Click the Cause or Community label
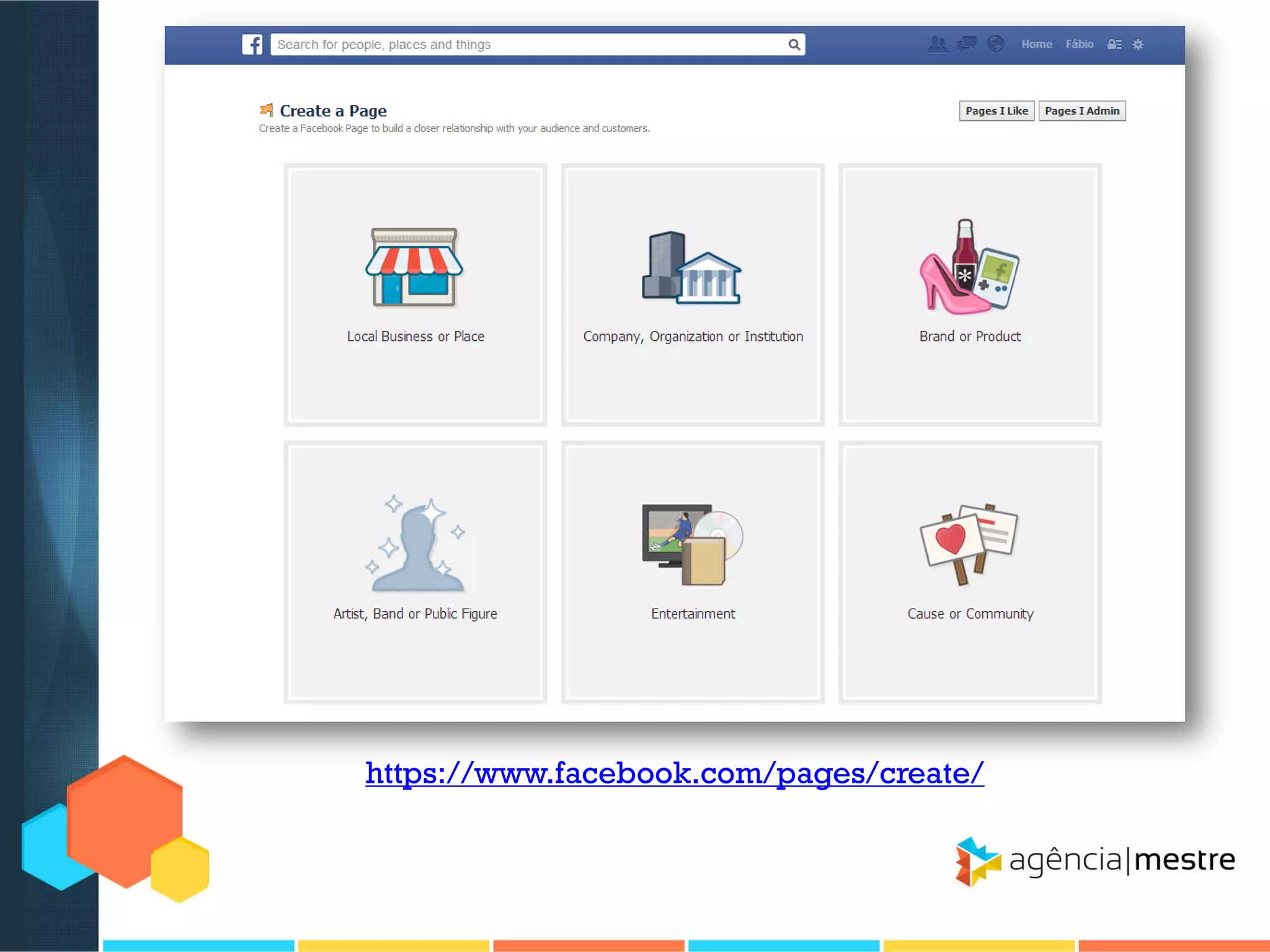 pyautogui.click(x=970, y=614)
